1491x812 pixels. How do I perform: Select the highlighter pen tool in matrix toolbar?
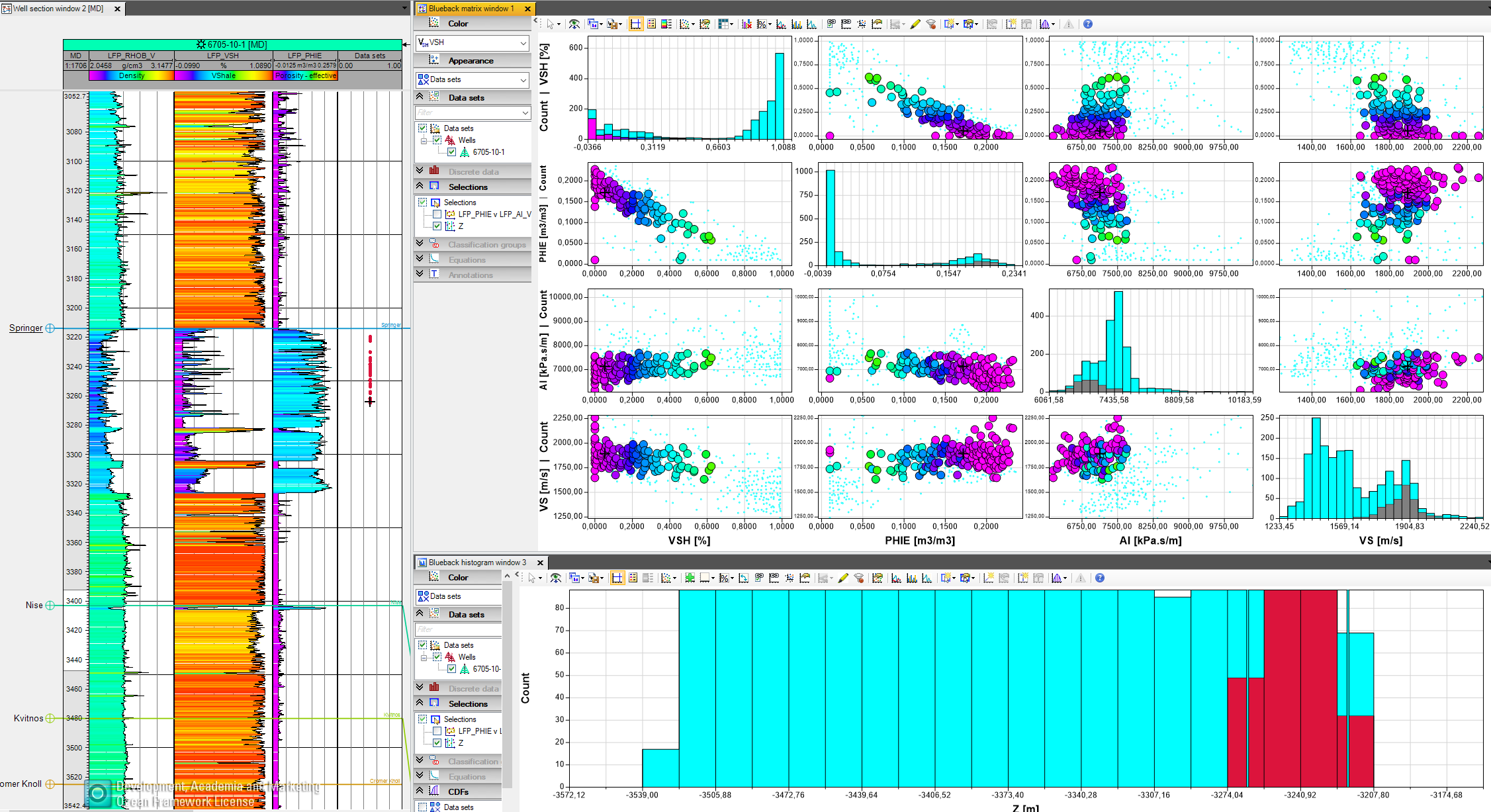(x=915, y=24)
